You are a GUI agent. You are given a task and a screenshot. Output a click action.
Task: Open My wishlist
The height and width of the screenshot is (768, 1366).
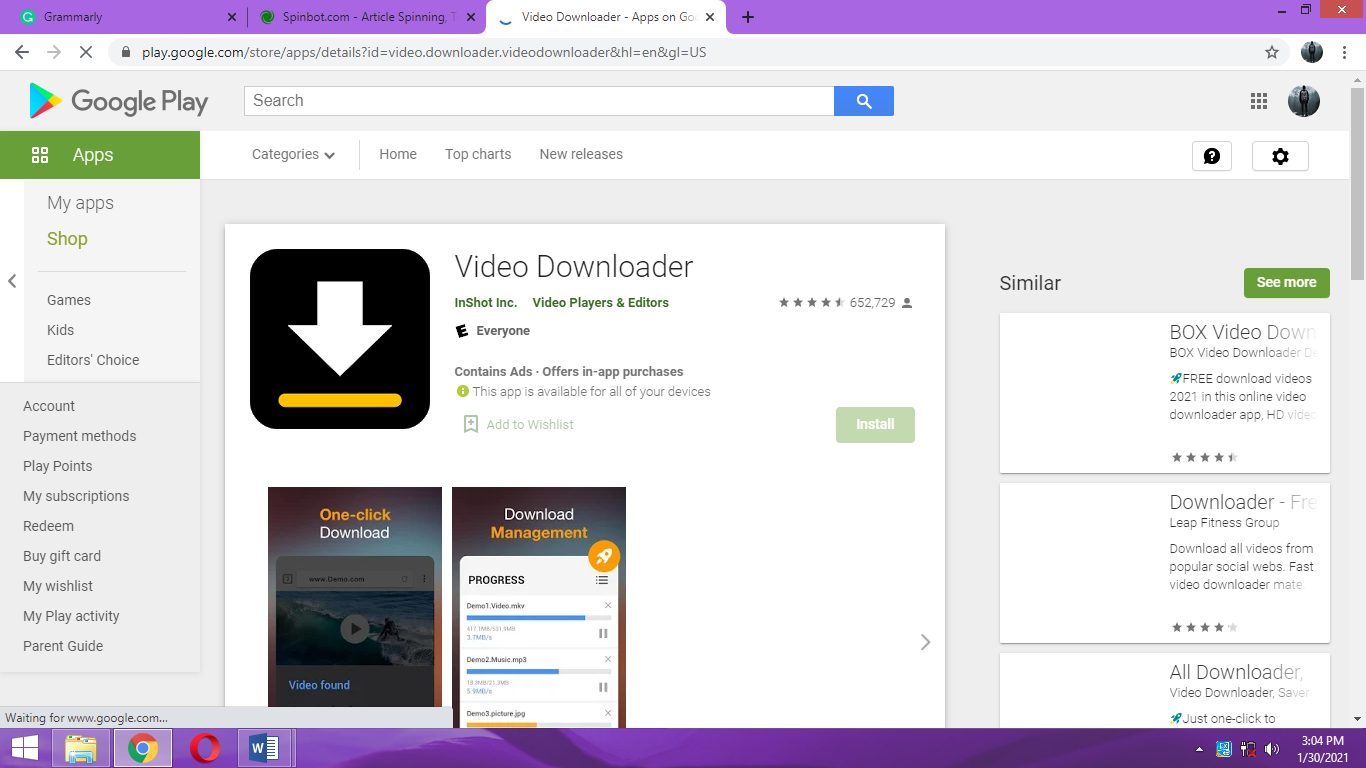[58, 586]
